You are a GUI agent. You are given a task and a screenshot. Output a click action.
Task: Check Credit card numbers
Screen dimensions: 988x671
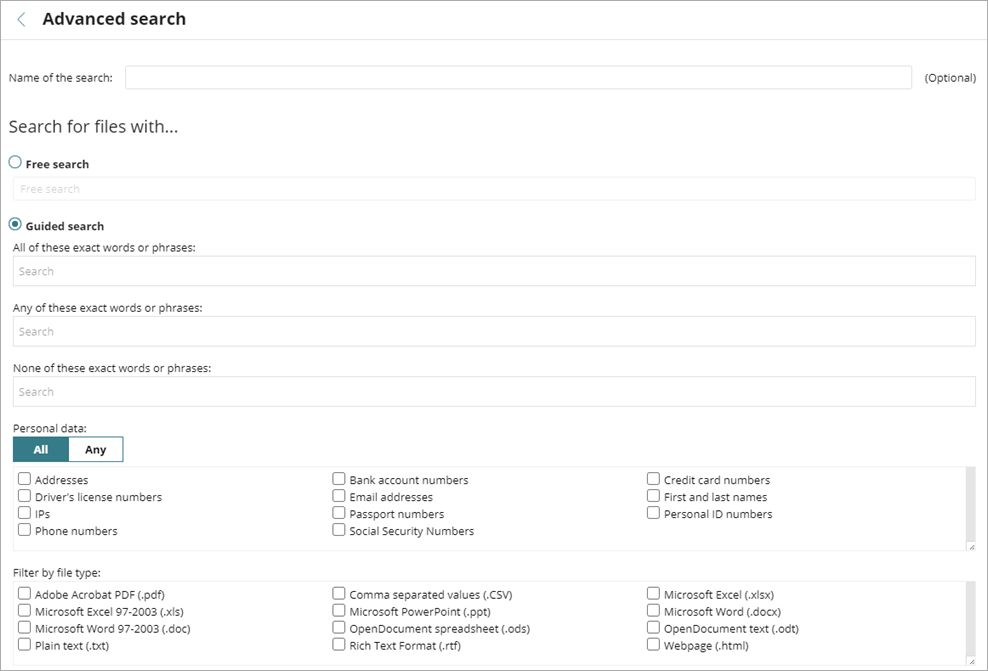(652, 479)
